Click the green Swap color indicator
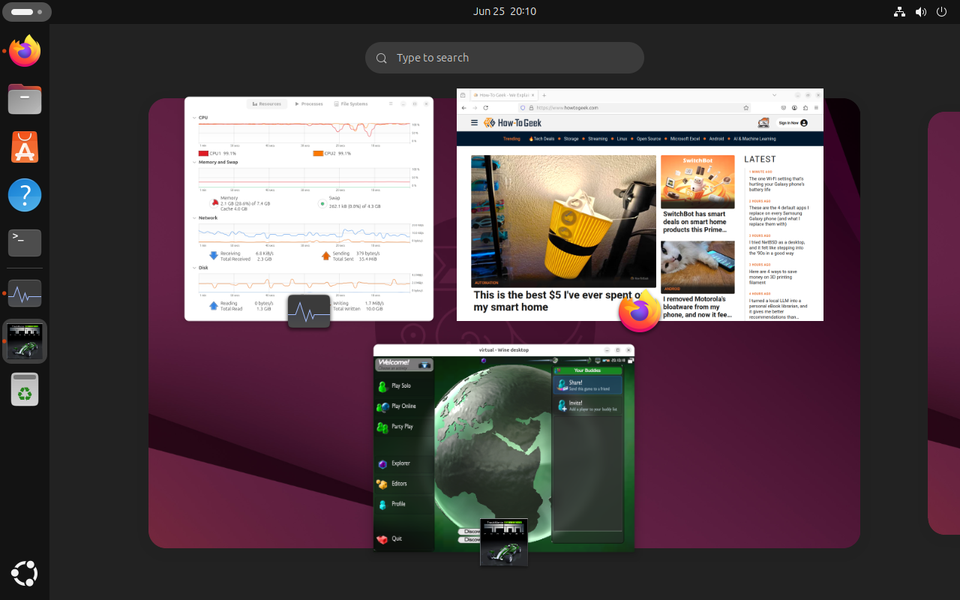 [322, 204]
